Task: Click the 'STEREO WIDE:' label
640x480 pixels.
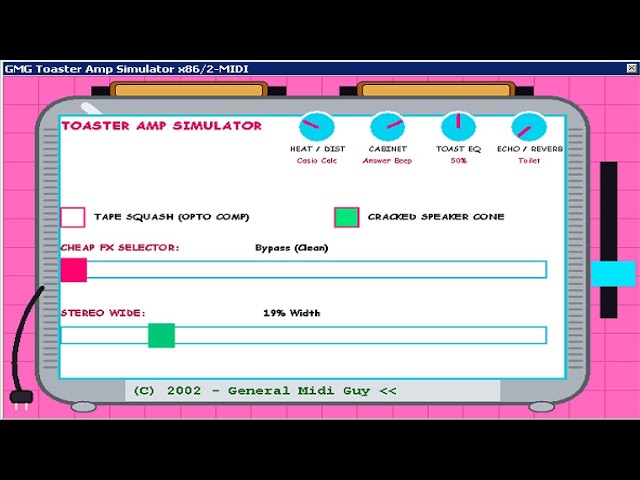Action: [103, 313]
